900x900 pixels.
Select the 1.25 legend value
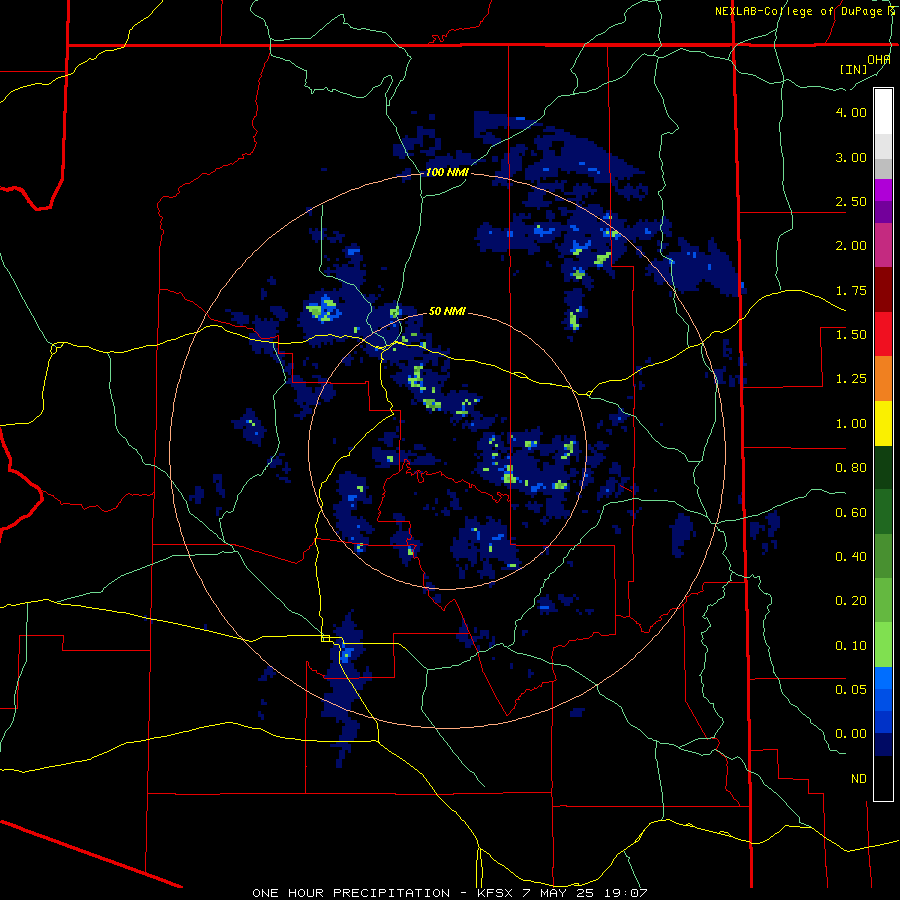851,379
